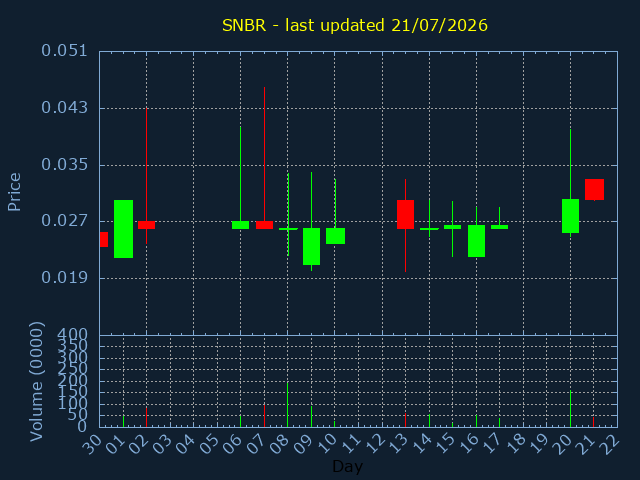The image size is (640, 480).
Task: Click the 0.027 price axis label
Action: click(64, 221)
